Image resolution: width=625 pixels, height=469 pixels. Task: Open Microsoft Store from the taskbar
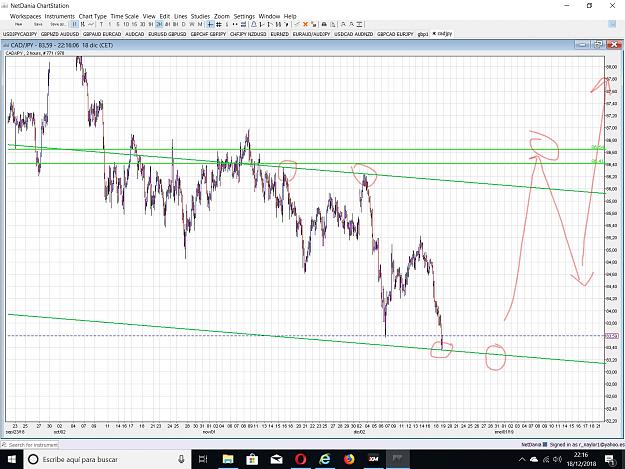click(252, 459)
